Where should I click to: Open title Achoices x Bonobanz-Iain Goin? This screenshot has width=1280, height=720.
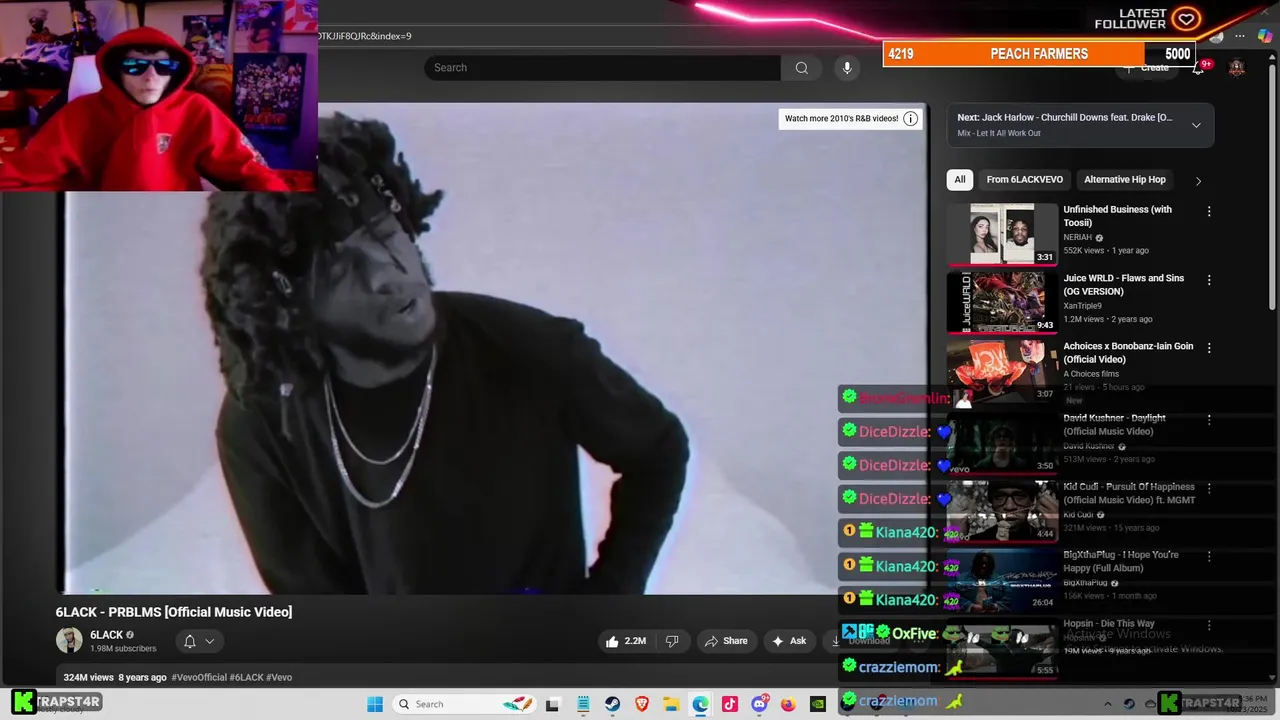[1128, 353]
